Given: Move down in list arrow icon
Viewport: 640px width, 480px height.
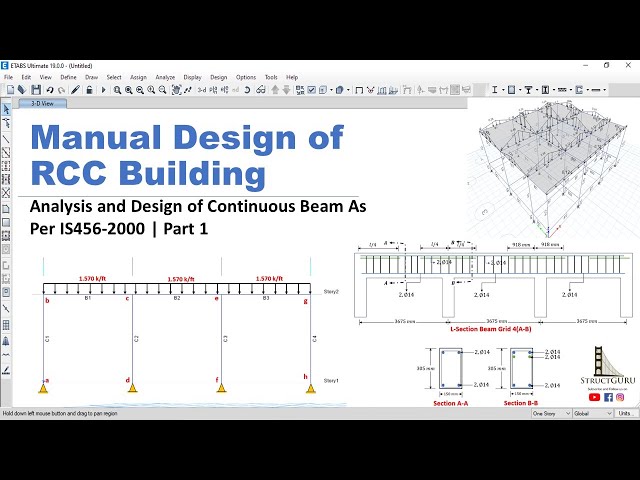Looking at the screenshot, I should click(x=287, y=90).
